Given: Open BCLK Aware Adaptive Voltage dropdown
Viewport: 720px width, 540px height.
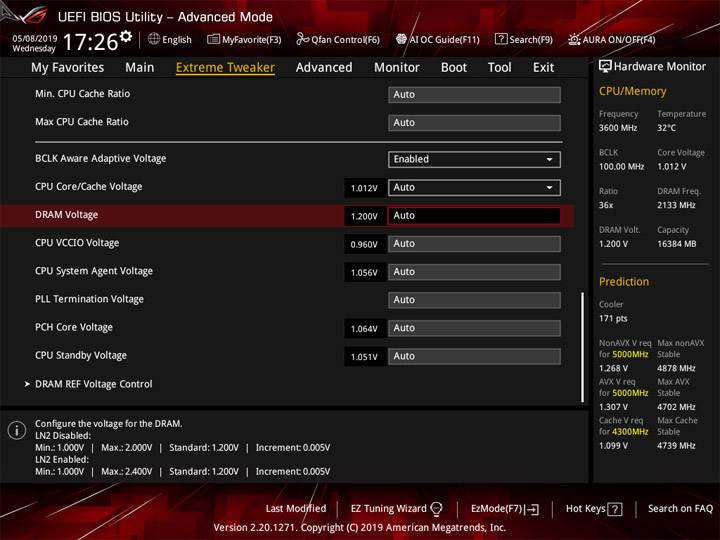Looking at the screenshot, I should 474,159.
